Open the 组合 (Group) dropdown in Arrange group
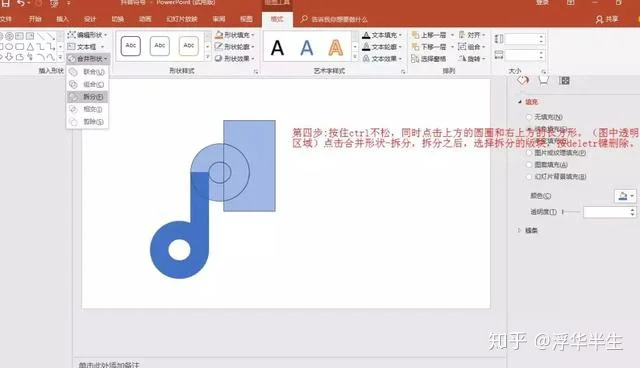The image size is (640, 368). [472, 47]
